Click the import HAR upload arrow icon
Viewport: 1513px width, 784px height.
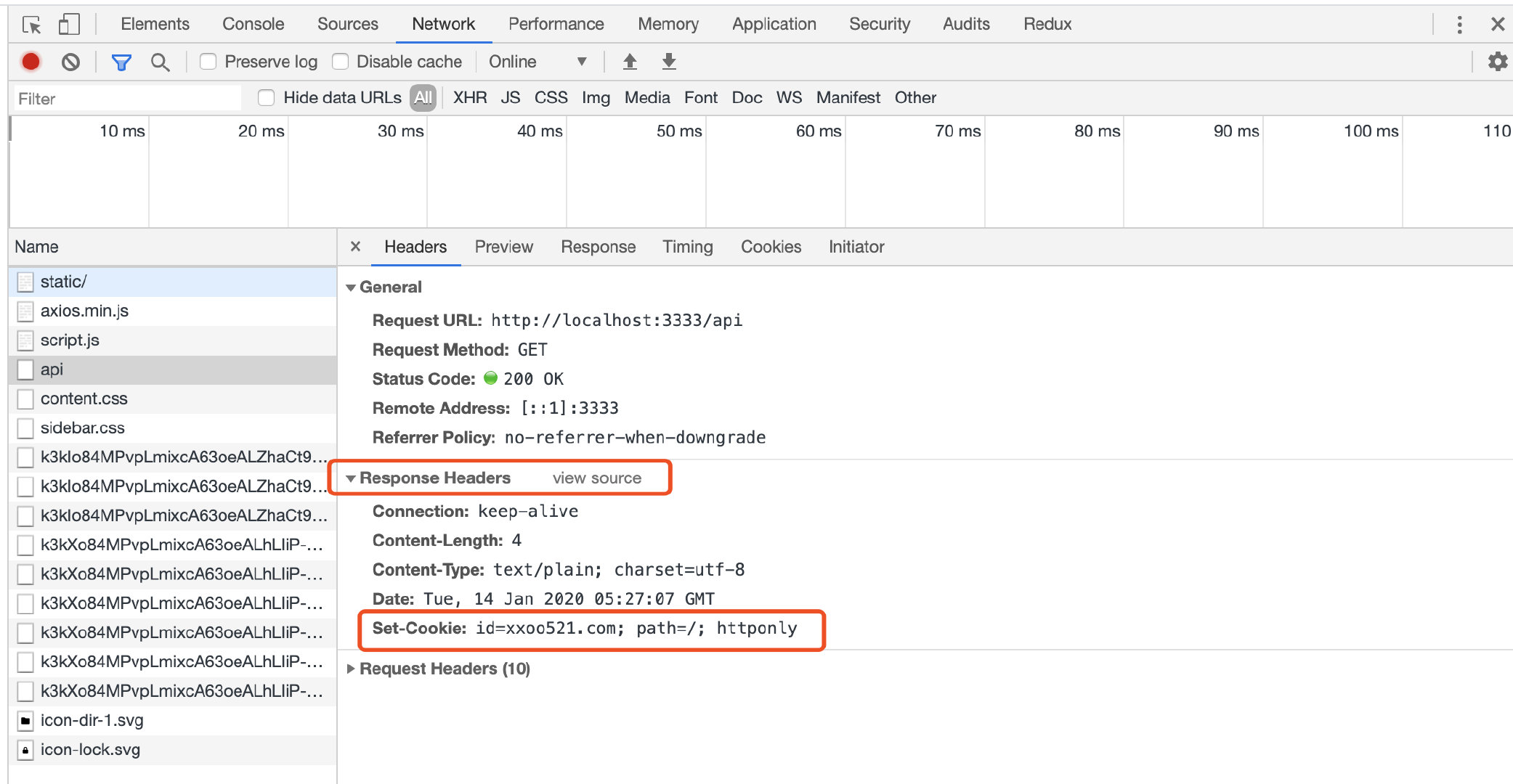pyautogui.click(x=630, y=62)
